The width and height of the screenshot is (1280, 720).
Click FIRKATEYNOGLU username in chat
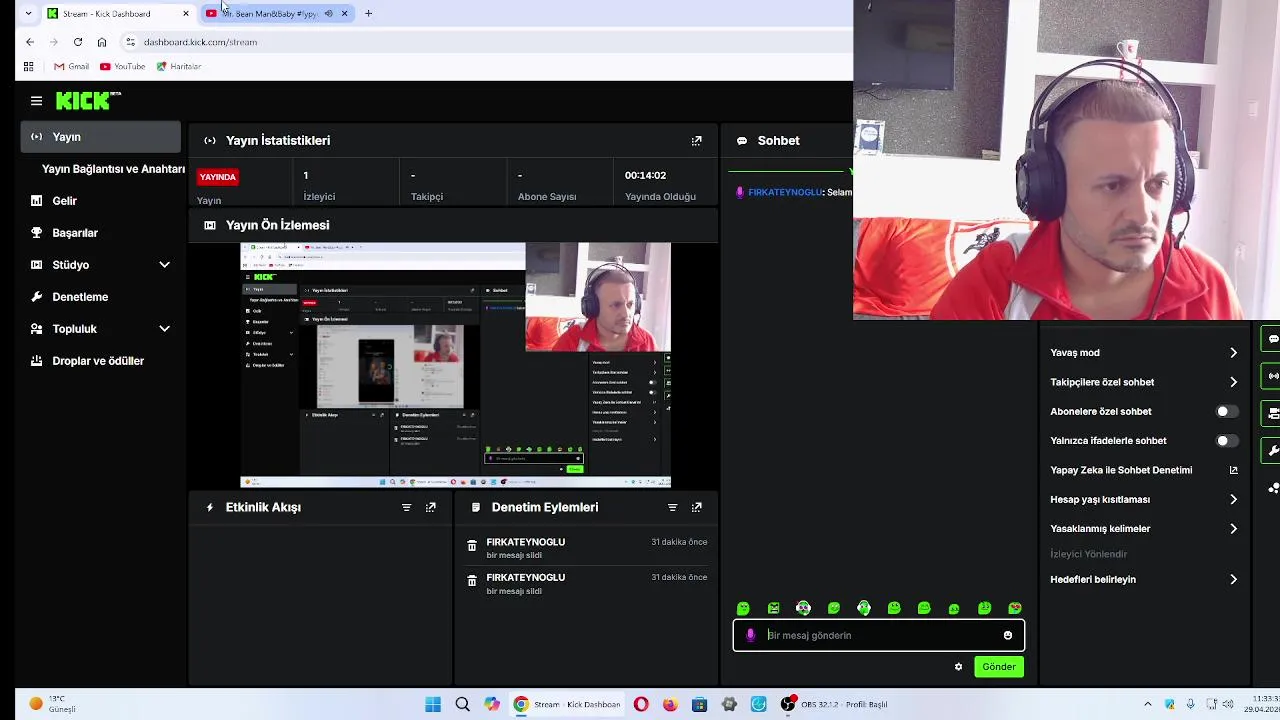point(785,192)
